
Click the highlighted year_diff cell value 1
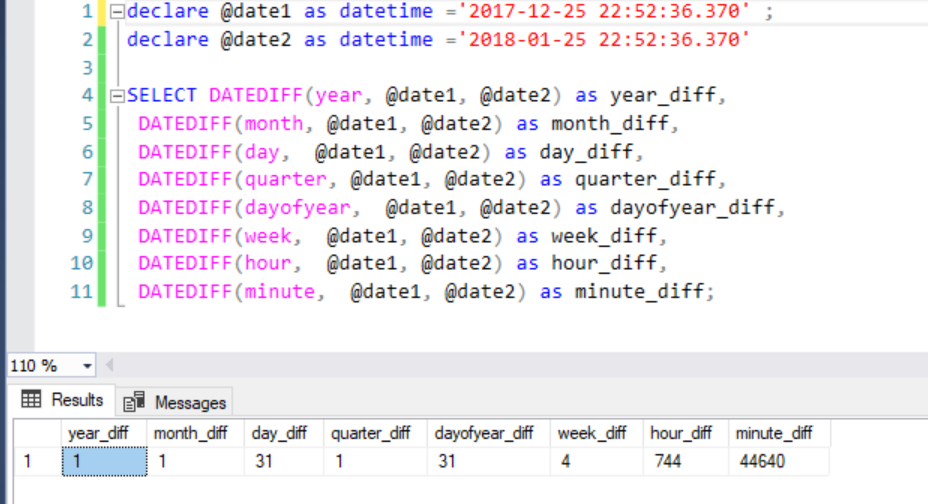[105, 461]
